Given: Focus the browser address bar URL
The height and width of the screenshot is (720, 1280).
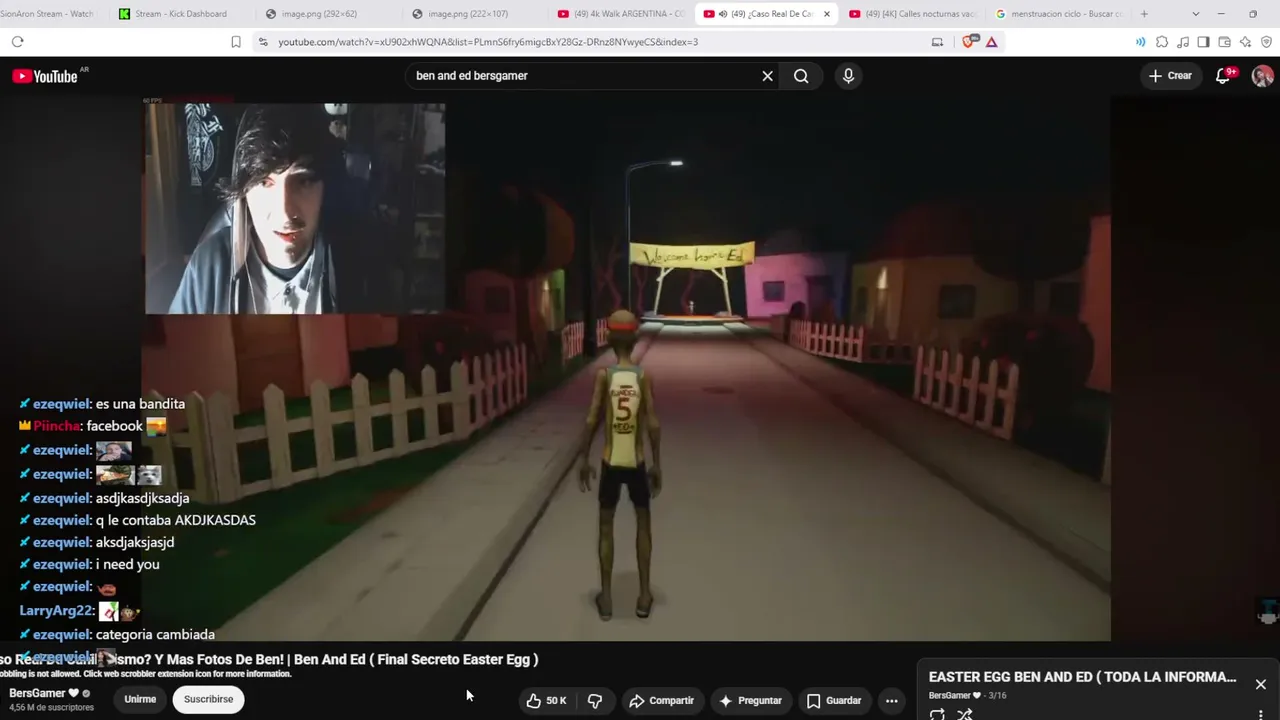Looking at the screenshot, I should click(x=488, y=42).
